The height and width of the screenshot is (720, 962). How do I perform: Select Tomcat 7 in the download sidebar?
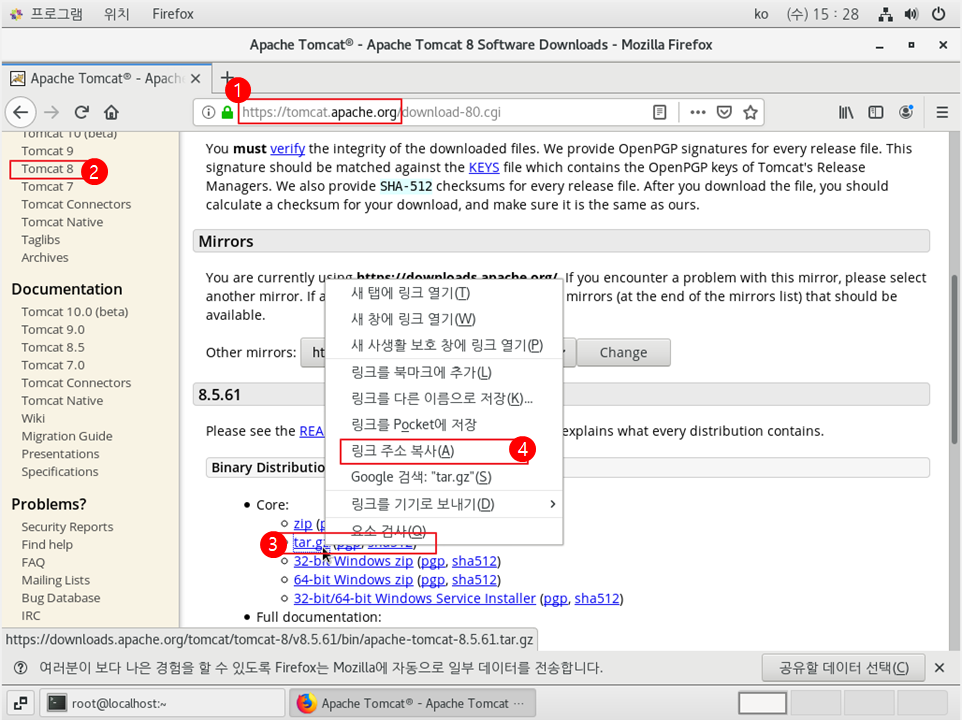click(x=47, y=186)
